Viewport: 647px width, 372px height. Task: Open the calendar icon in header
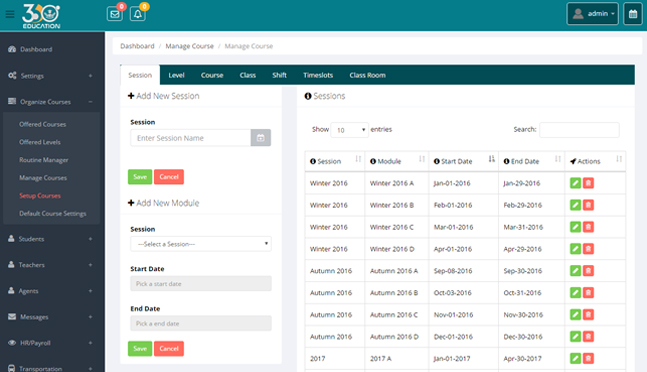pyautogui.click(x=633, y=14)
